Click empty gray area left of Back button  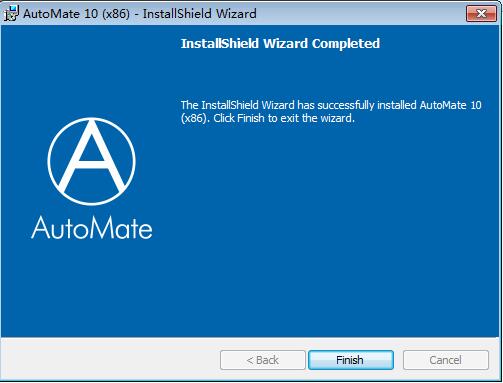(x=110, y=360)
